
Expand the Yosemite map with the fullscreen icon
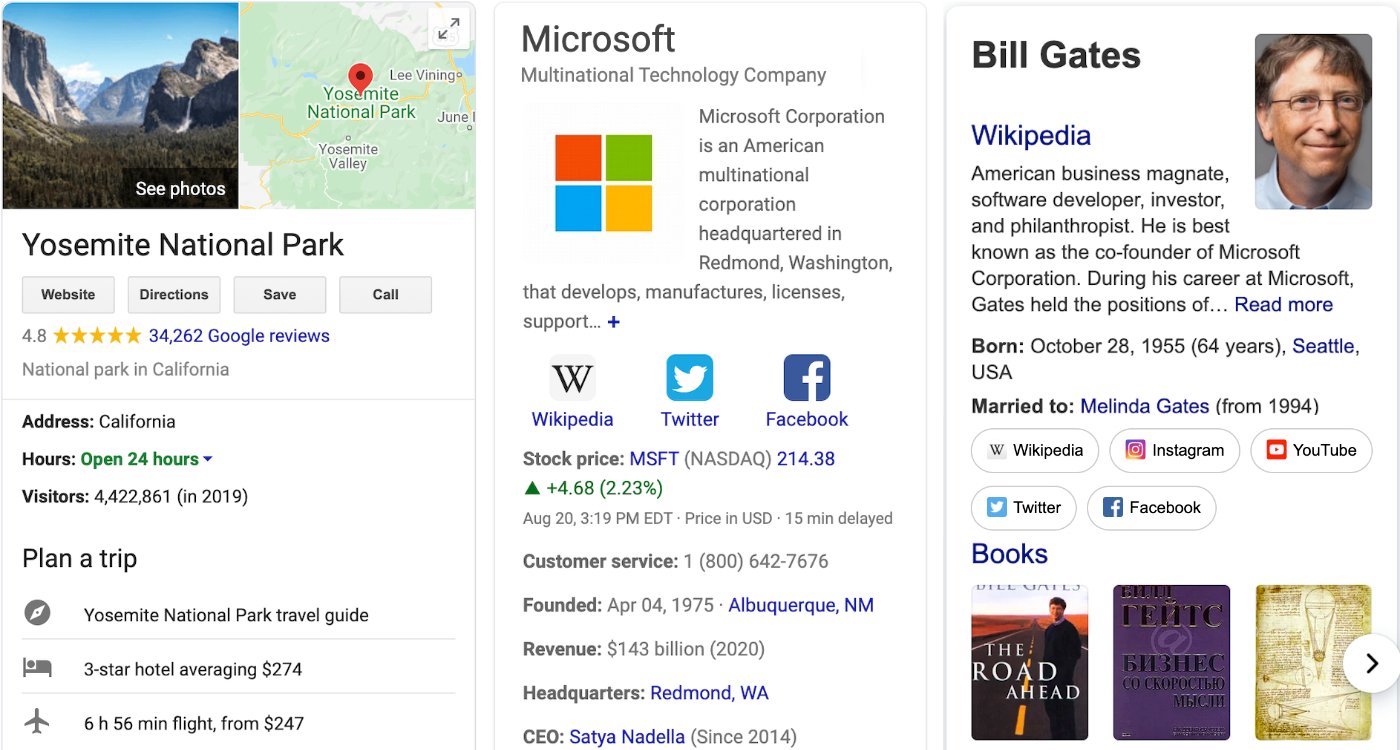point(449,28)
